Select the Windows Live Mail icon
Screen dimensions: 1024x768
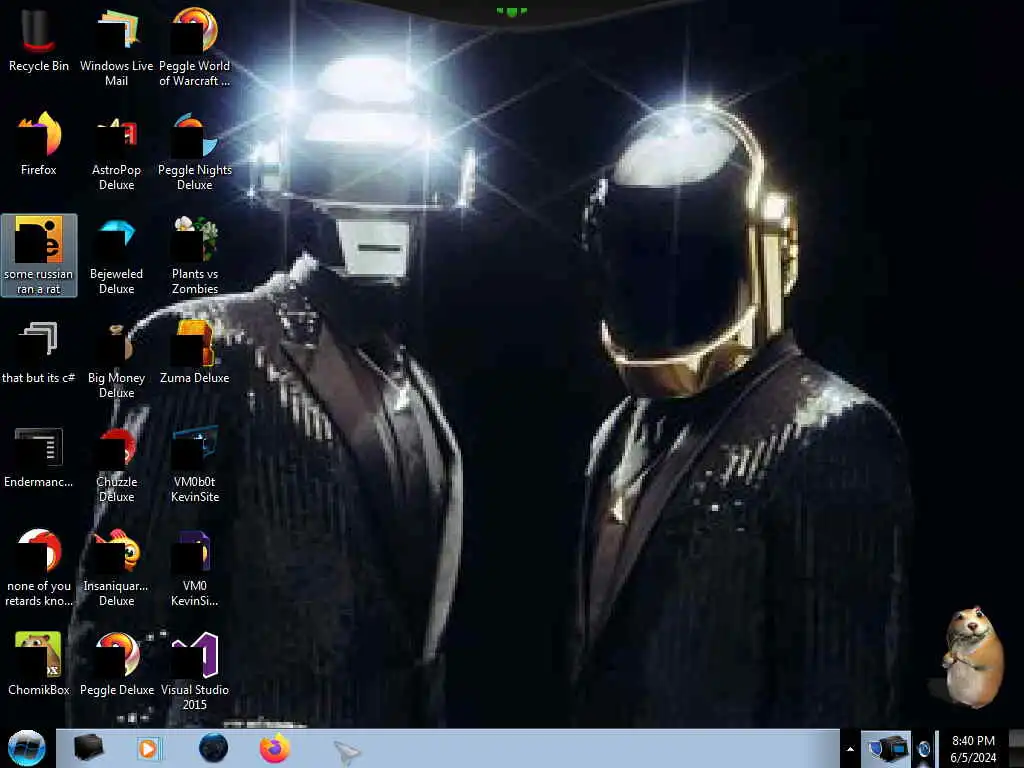tap(116, 47)
